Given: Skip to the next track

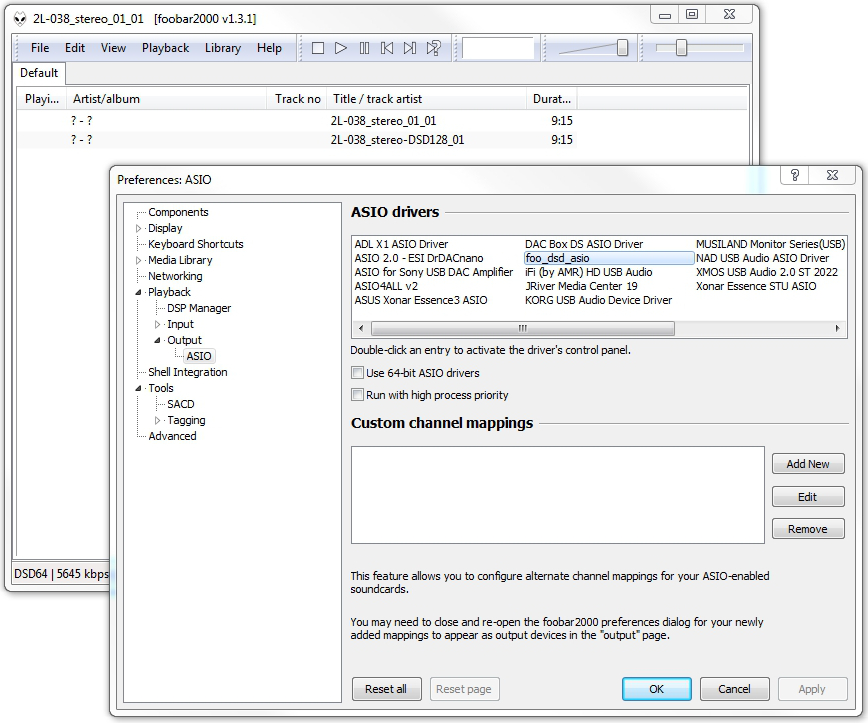Looking at the screenshot, I should (x=410, y=48).
